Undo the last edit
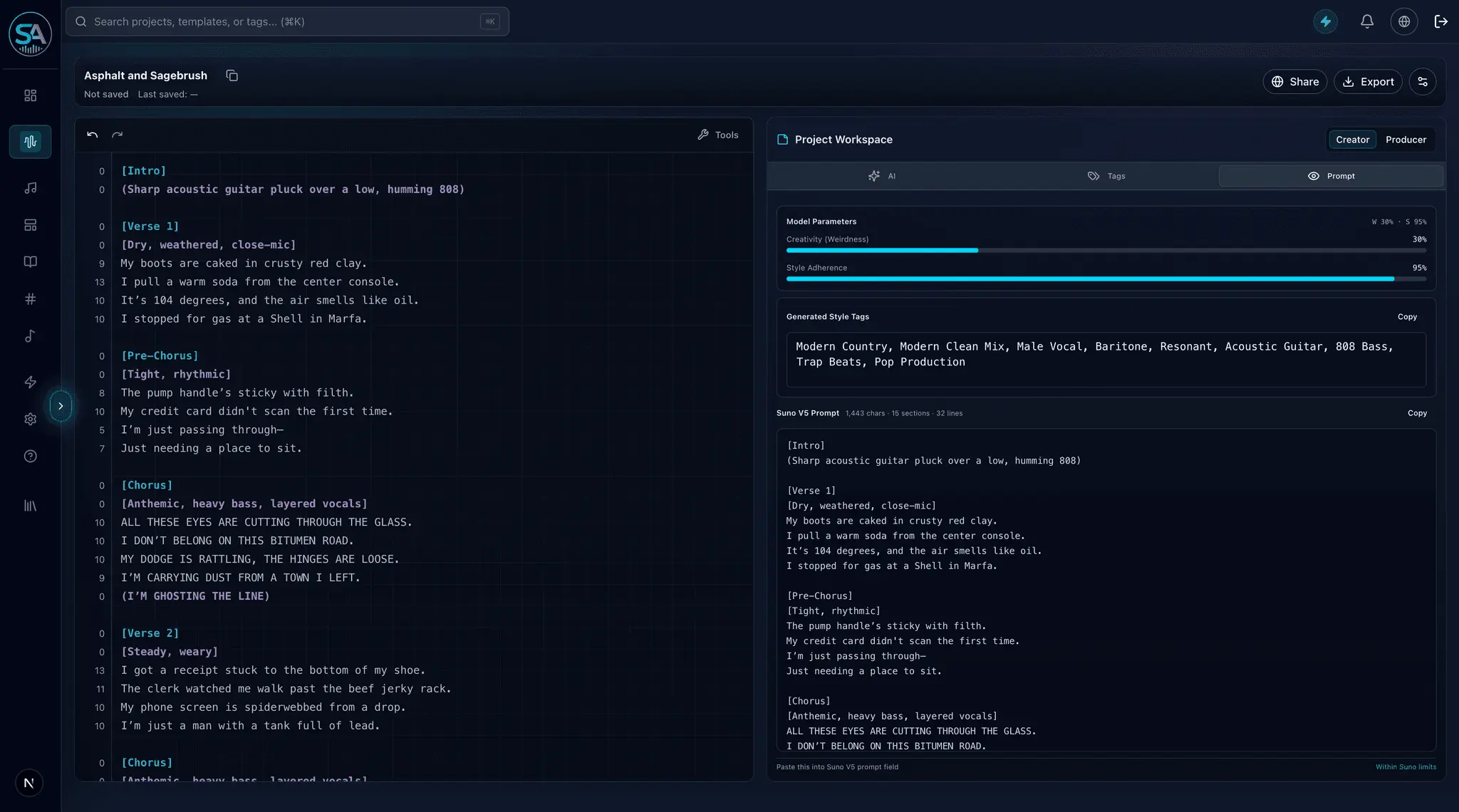Viewport: 1459px width, 812px height. pyautogui.click(x=92, y=135)
